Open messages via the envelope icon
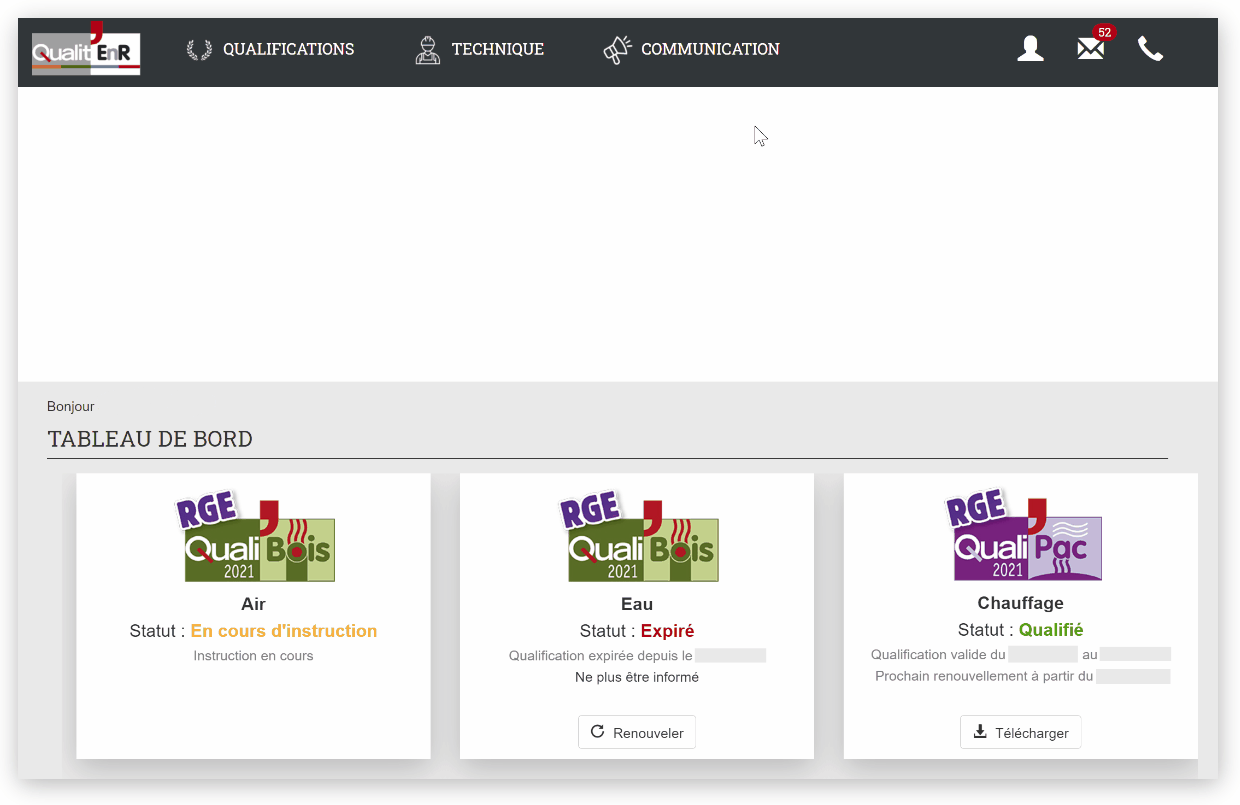This screenshot has height=805, width=1240. coord(1090,49)
